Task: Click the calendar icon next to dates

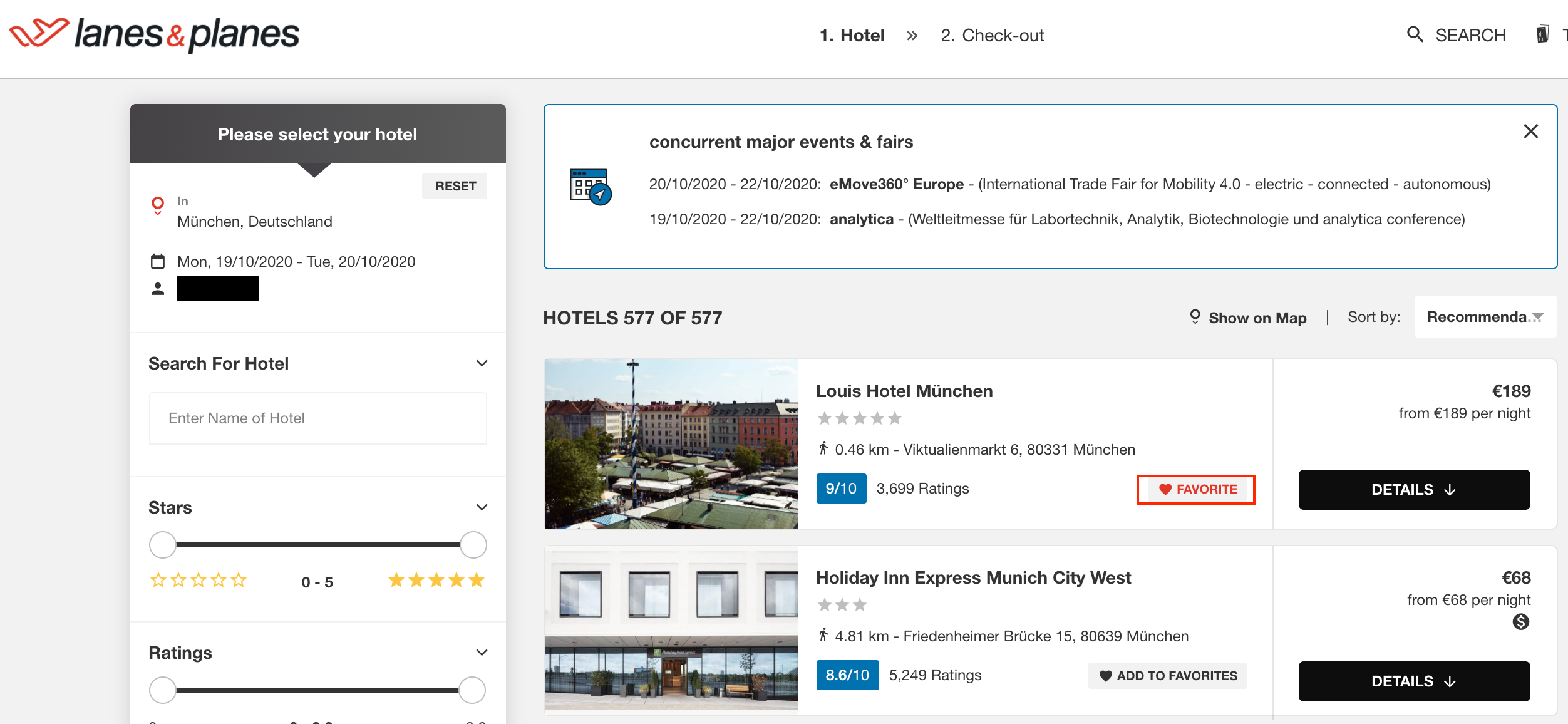Action: tap(158, 261)
